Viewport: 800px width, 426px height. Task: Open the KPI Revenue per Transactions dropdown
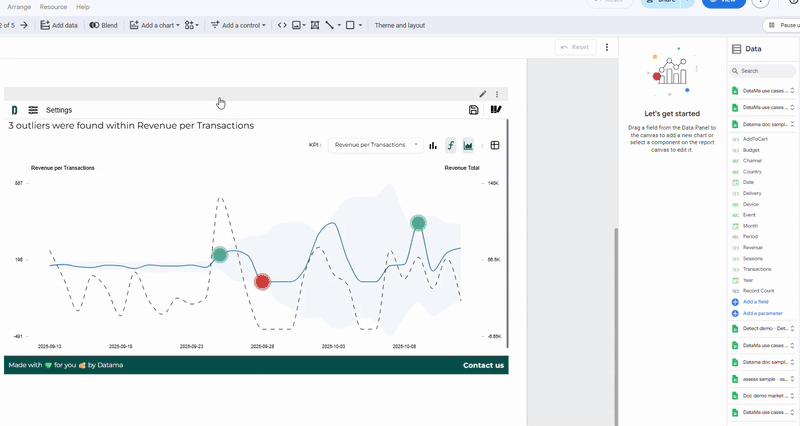[376, 145]
